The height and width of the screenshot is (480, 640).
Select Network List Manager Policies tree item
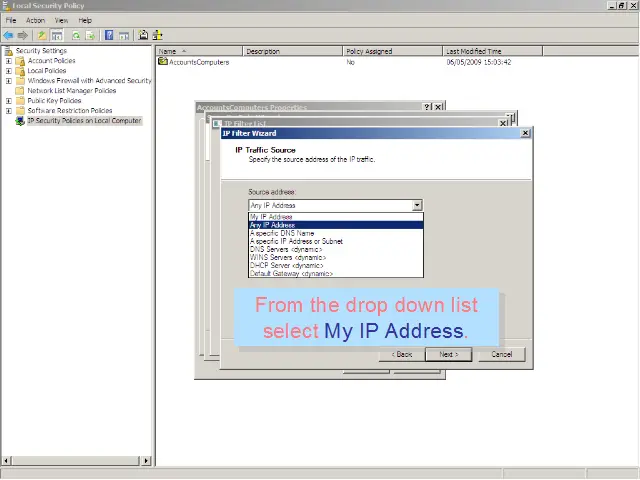[x=71, y=91]
